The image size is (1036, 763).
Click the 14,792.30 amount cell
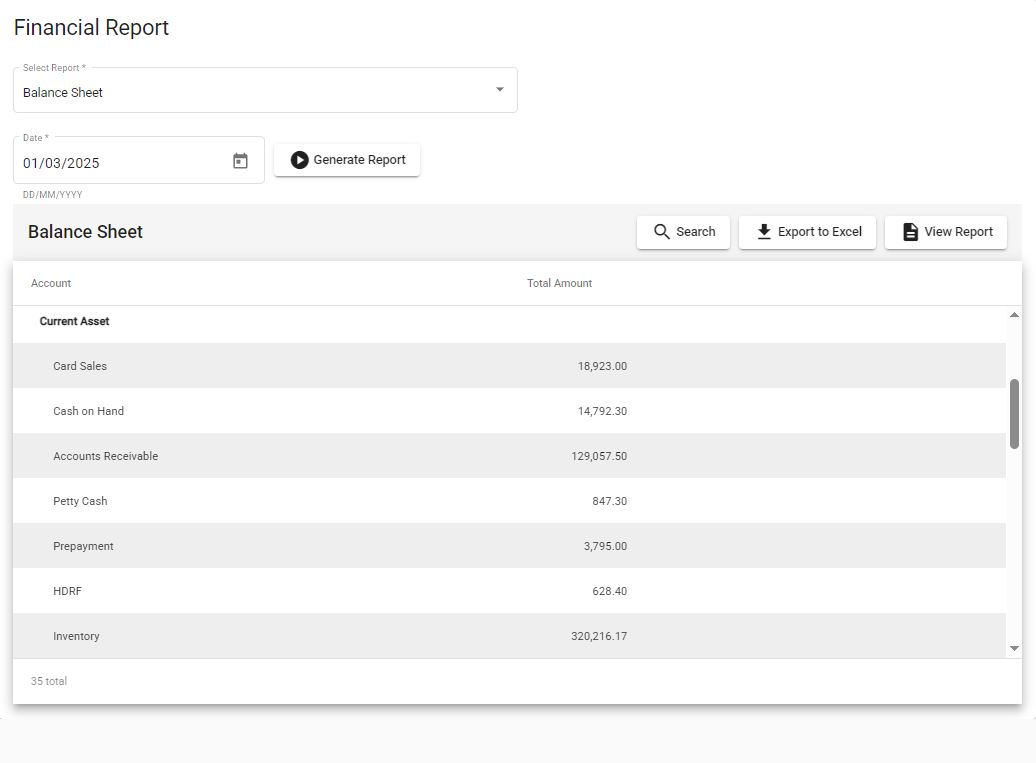pyautogui.click(x=602, y=411)
